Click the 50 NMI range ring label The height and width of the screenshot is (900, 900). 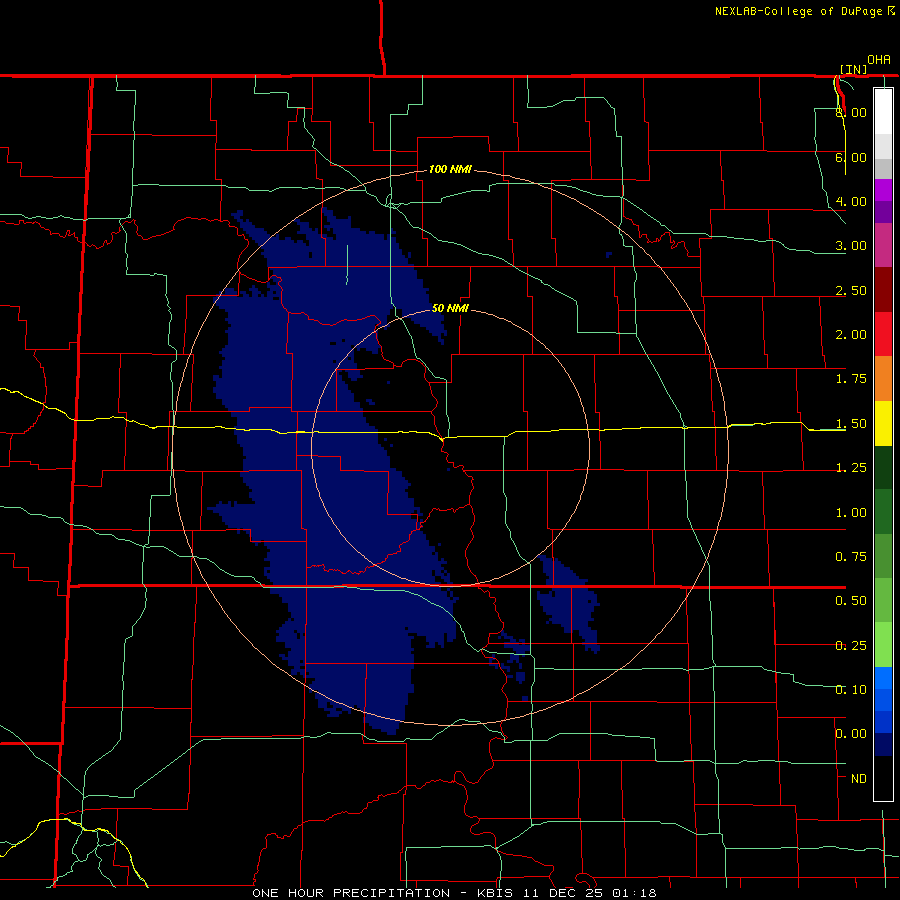[x=450, y=308]
